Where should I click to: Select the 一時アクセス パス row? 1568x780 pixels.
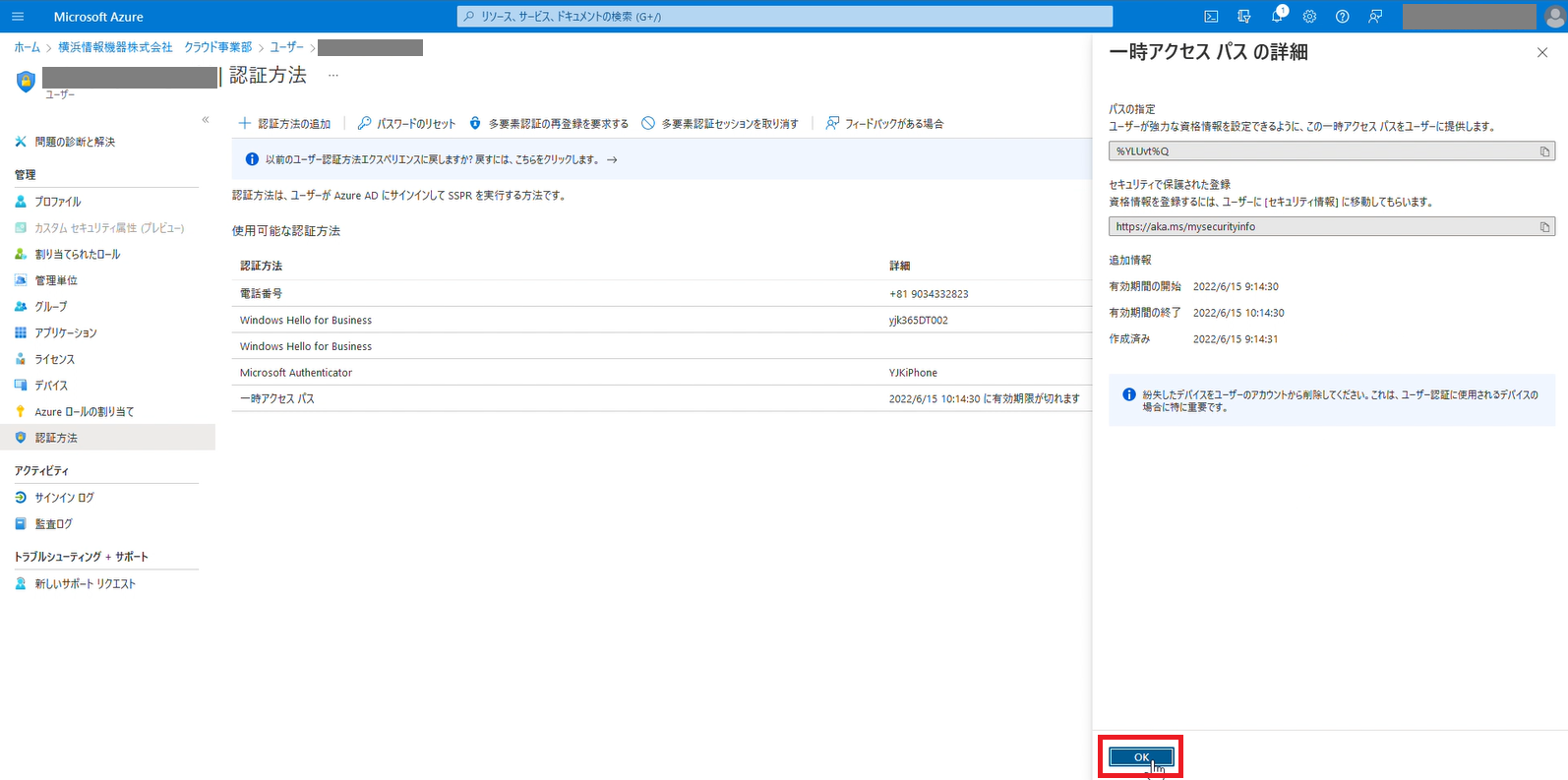662,398
